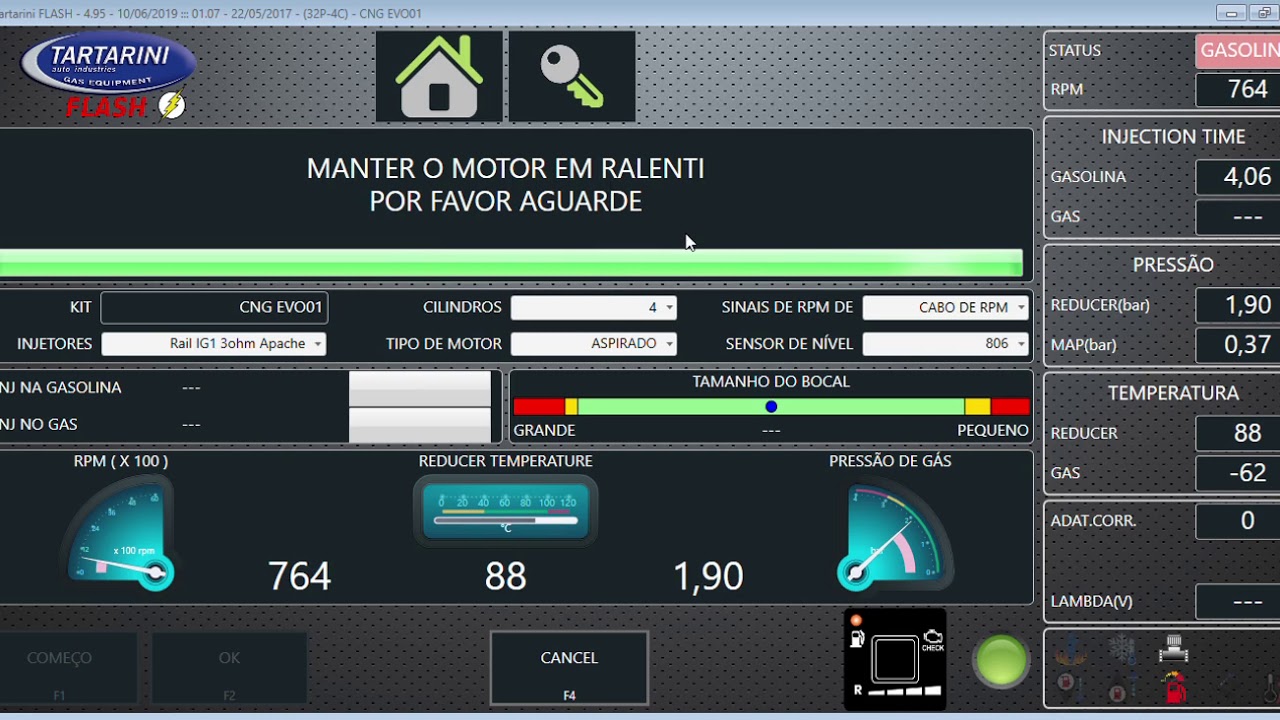The height and width of the screenshot is (720, 1280).
Task: Expand the TIPO DE MOTOR dropdown
Action: pyautogui.click(x=594, y=344)
